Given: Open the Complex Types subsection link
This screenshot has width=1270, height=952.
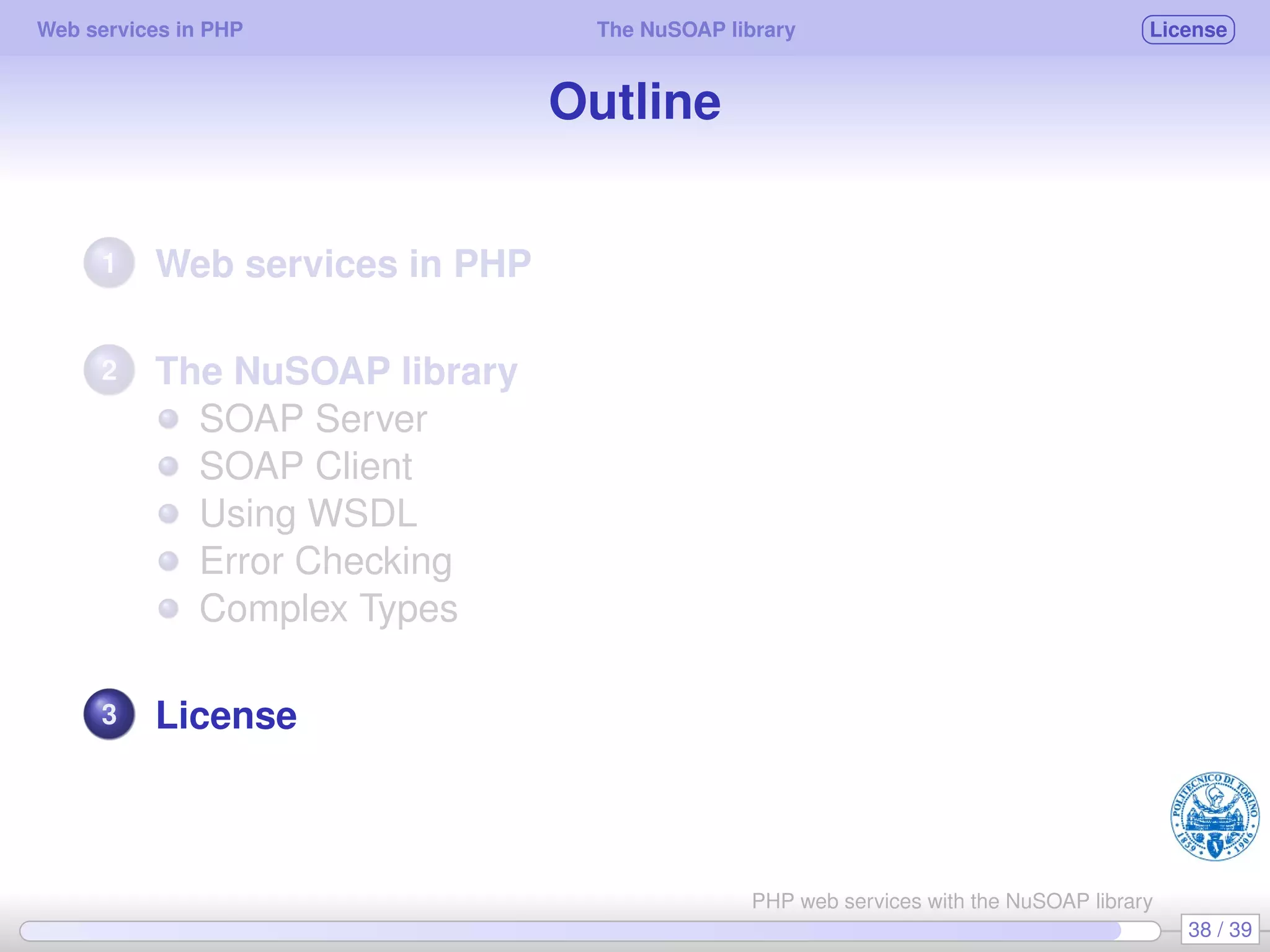Looking at the screenshot, I should 328,608.
